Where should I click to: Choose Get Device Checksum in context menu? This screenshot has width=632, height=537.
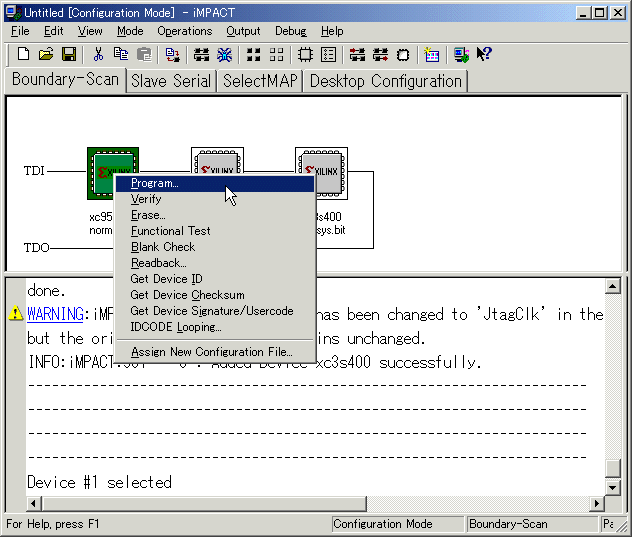pyautogui.click(x=215, y=295)
